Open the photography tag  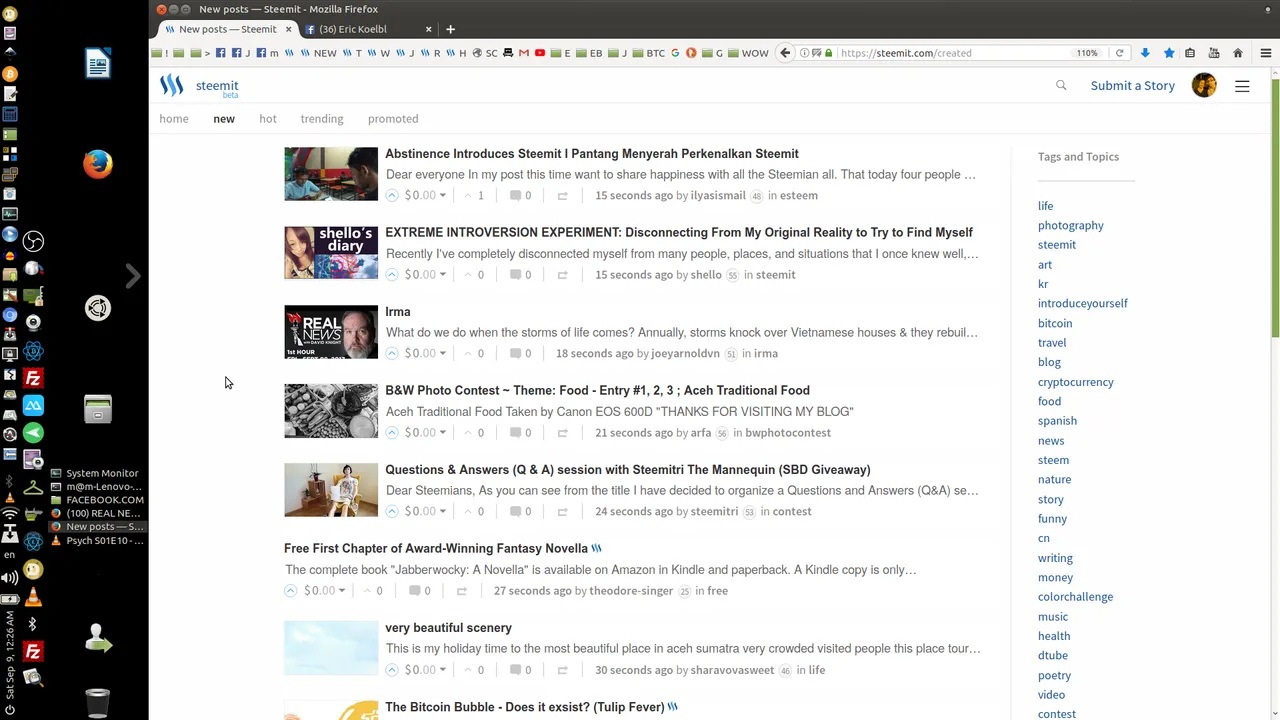1071,225
